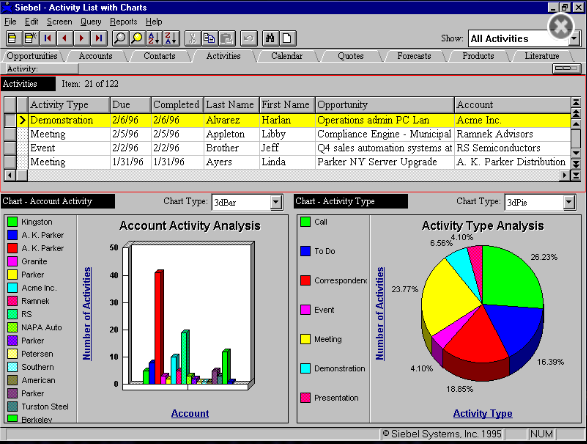Click the Meeting yellow legend swatch
This screenshot has height=444, width=587.
[x=305, y=339]
